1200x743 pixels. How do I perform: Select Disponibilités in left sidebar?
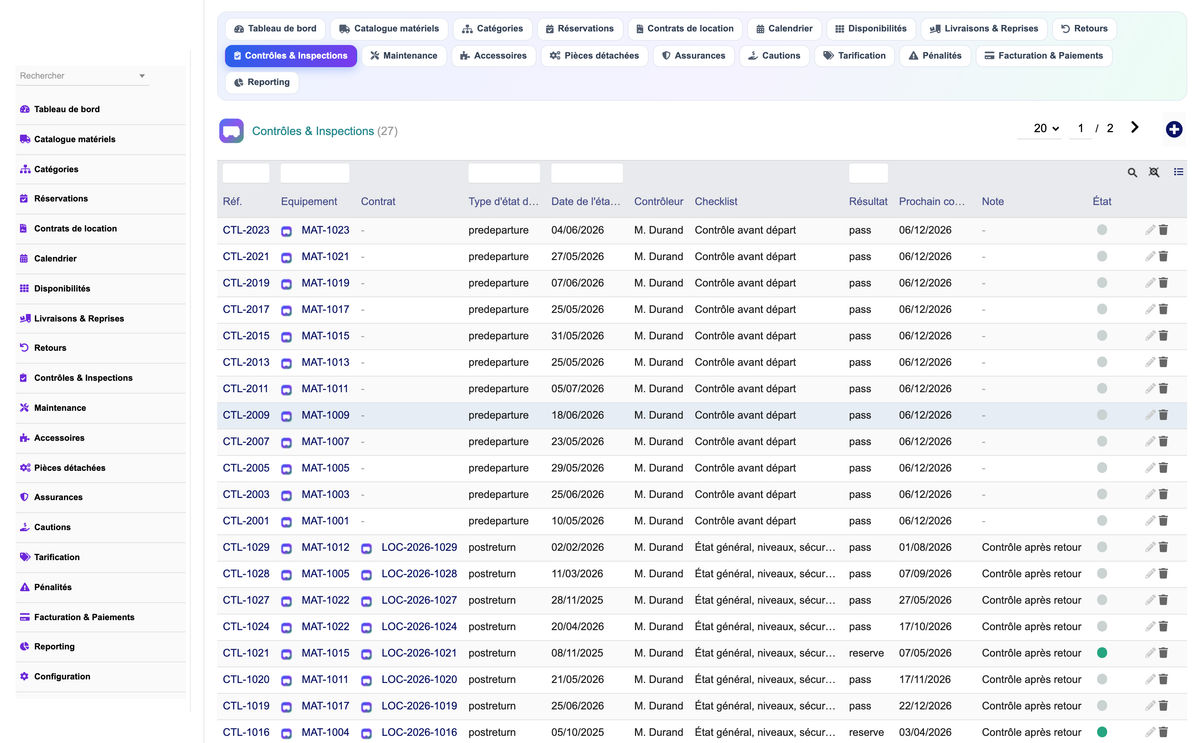(x=100, y=289)
